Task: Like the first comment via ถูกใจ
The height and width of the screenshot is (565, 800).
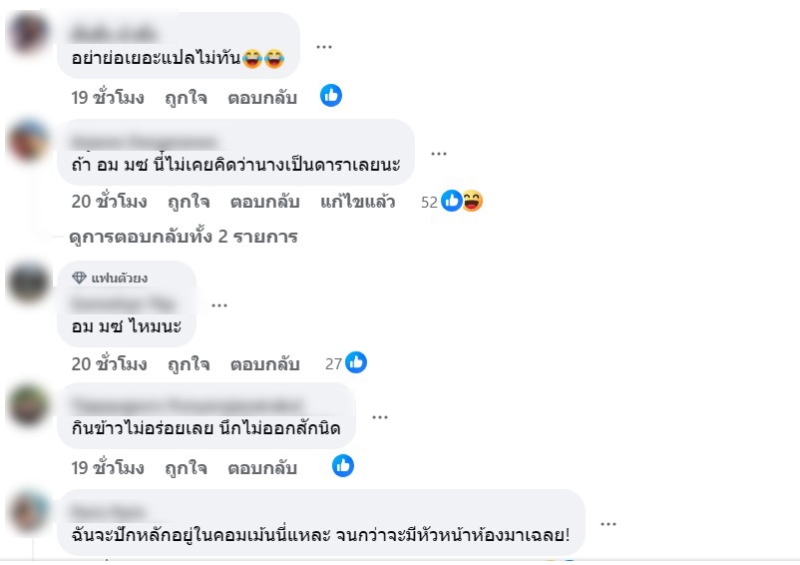Action: (x=186, y=97)
